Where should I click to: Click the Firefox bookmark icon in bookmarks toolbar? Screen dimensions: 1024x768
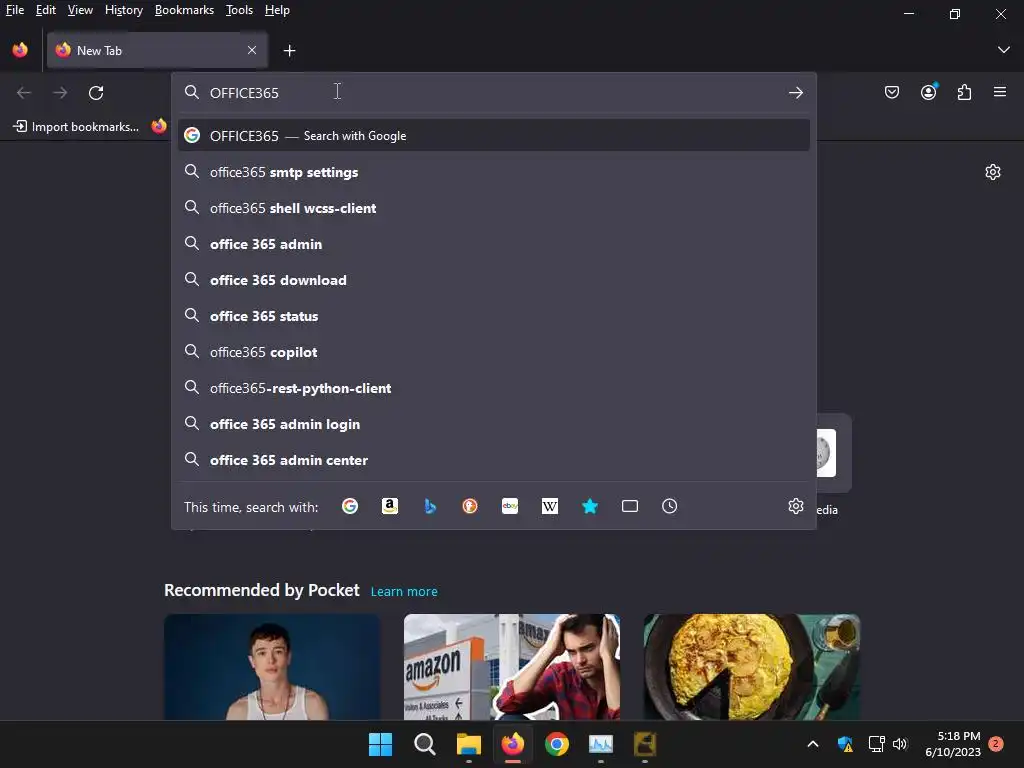point(159,126)
